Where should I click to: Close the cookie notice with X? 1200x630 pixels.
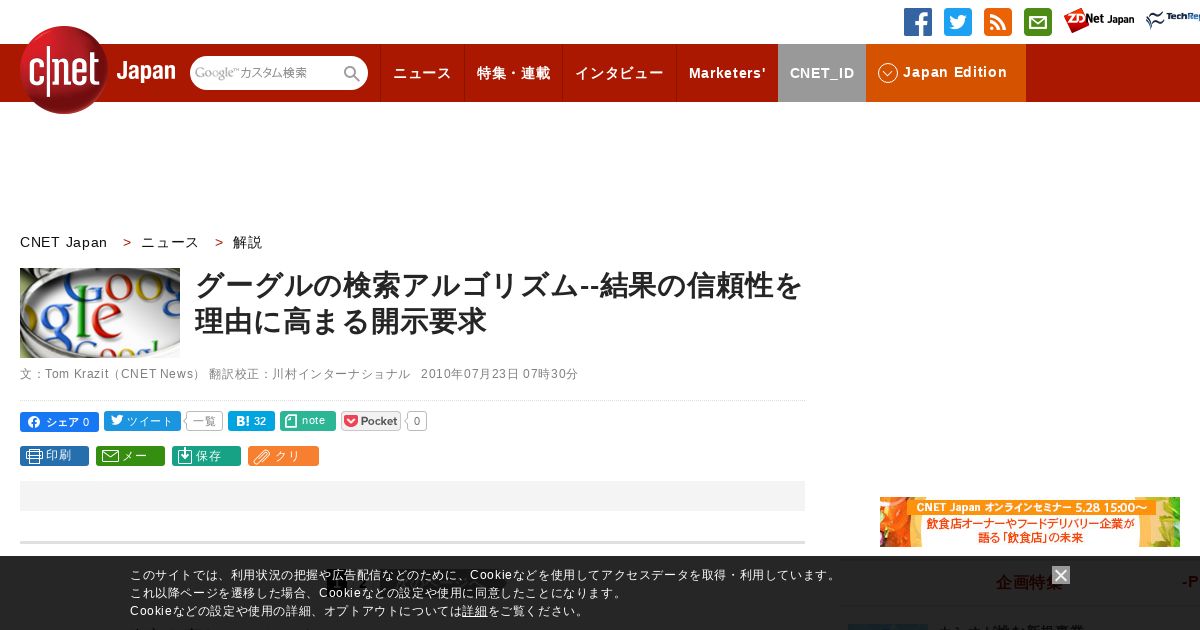(x=1061, y=575)
